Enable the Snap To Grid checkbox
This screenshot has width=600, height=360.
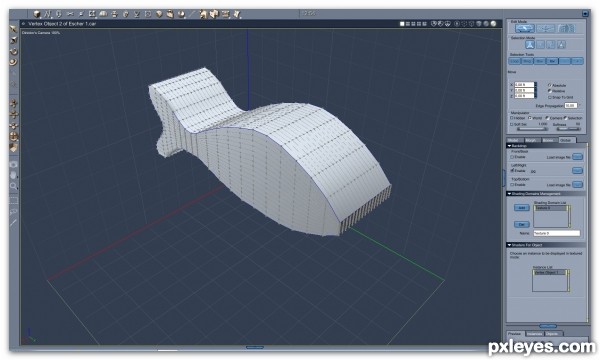(x=550, y=97)
